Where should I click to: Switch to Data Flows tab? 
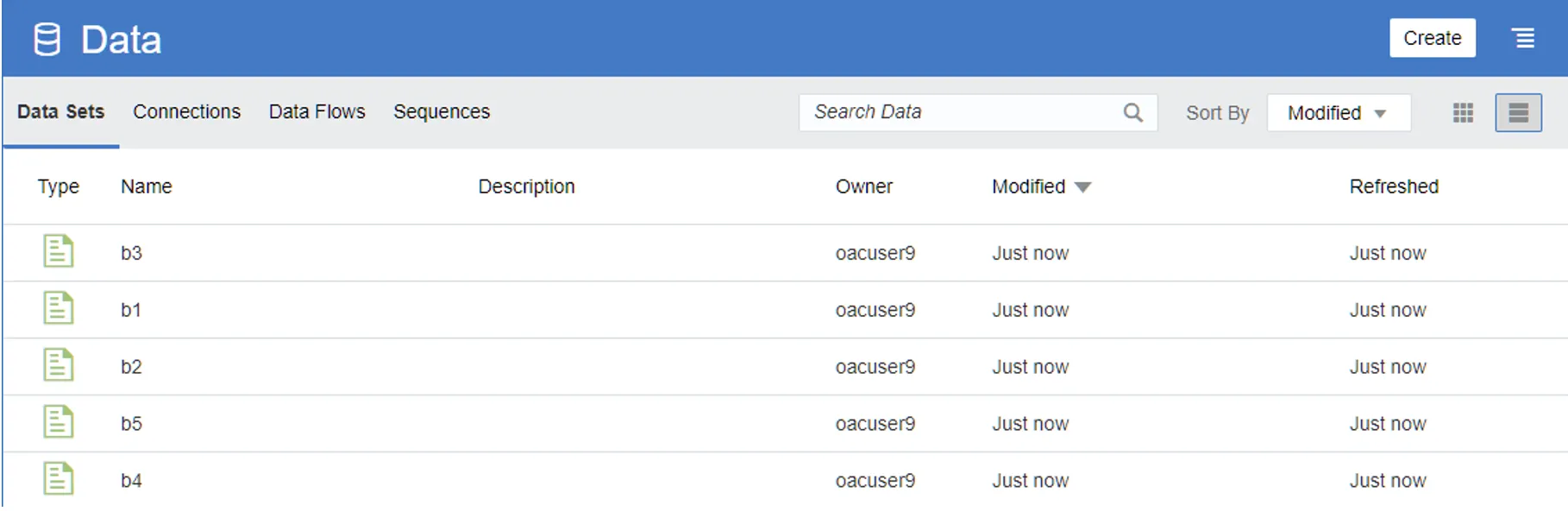[317, 112]
